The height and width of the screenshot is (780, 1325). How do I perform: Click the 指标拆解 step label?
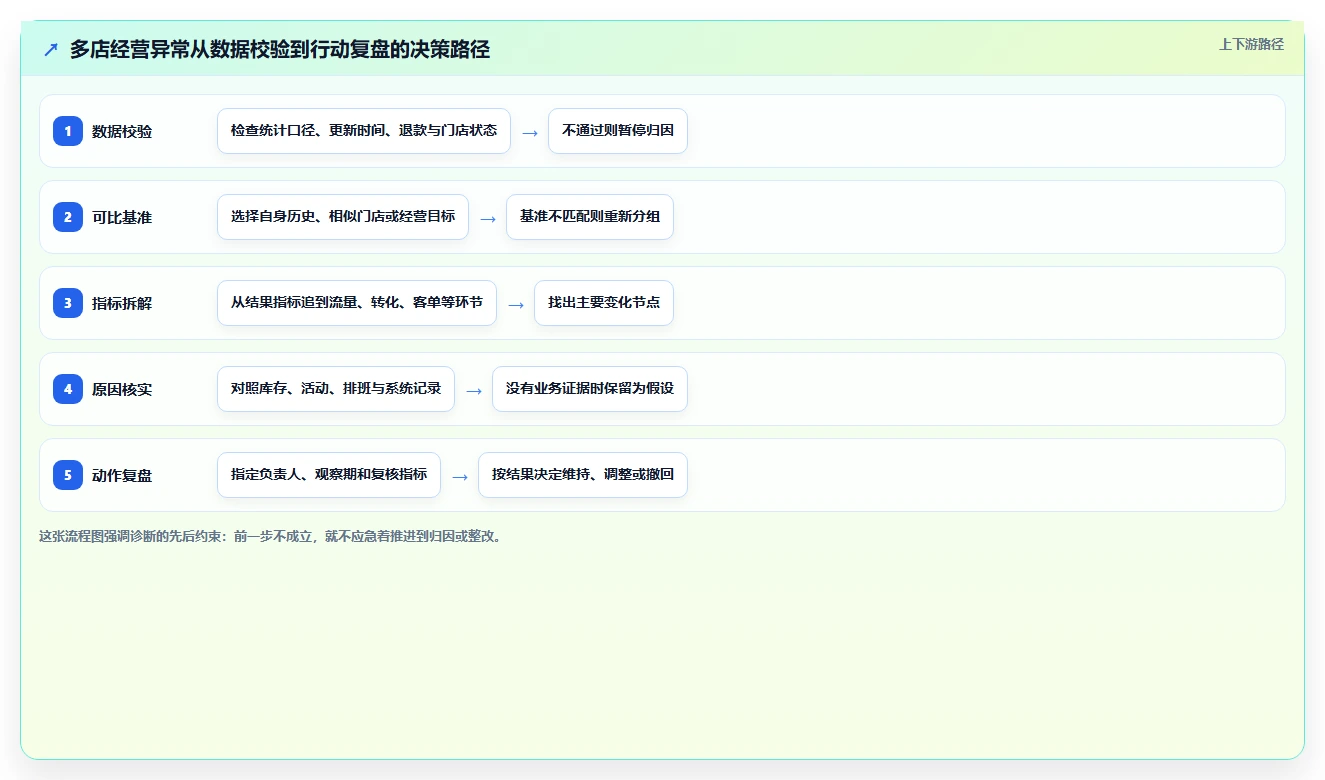[122, 303]
